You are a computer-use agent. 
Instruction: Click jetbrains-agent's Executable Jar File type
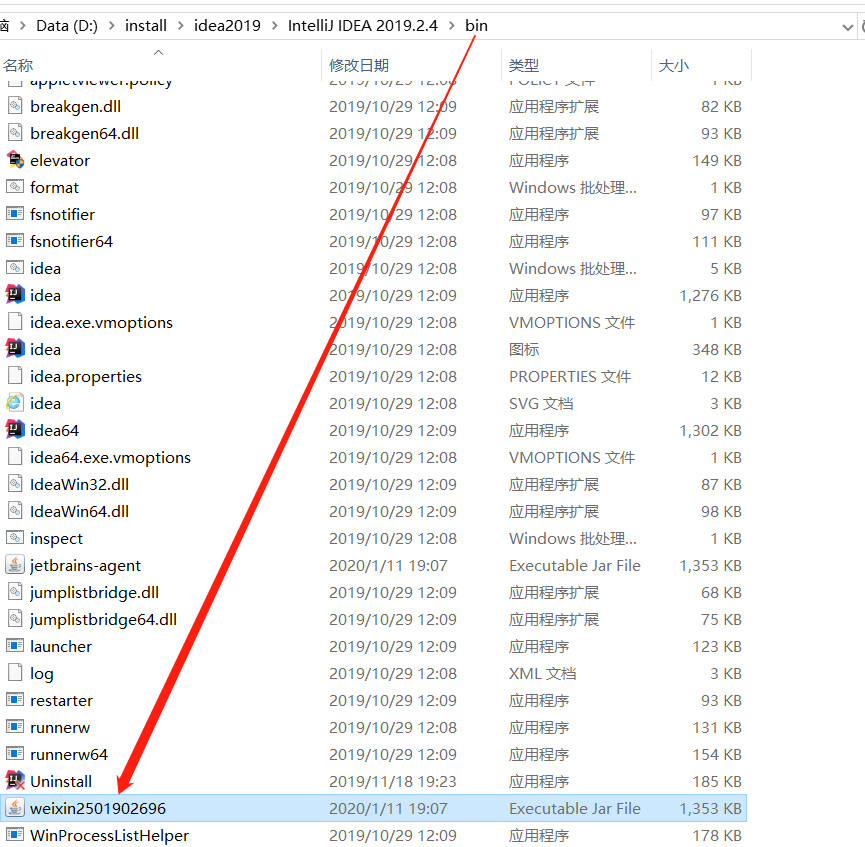(x=575, y=566)
